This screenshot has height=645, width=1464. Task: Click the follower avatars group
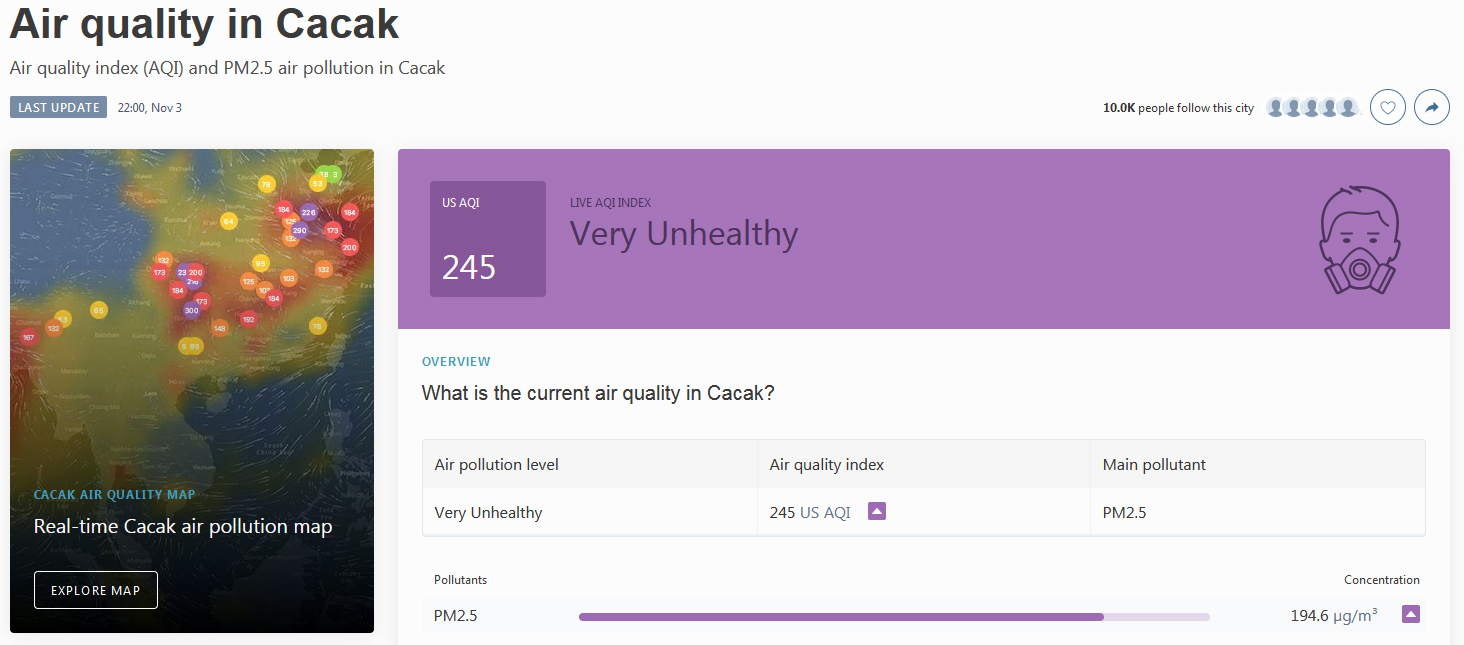click(x=1313, y=107)
